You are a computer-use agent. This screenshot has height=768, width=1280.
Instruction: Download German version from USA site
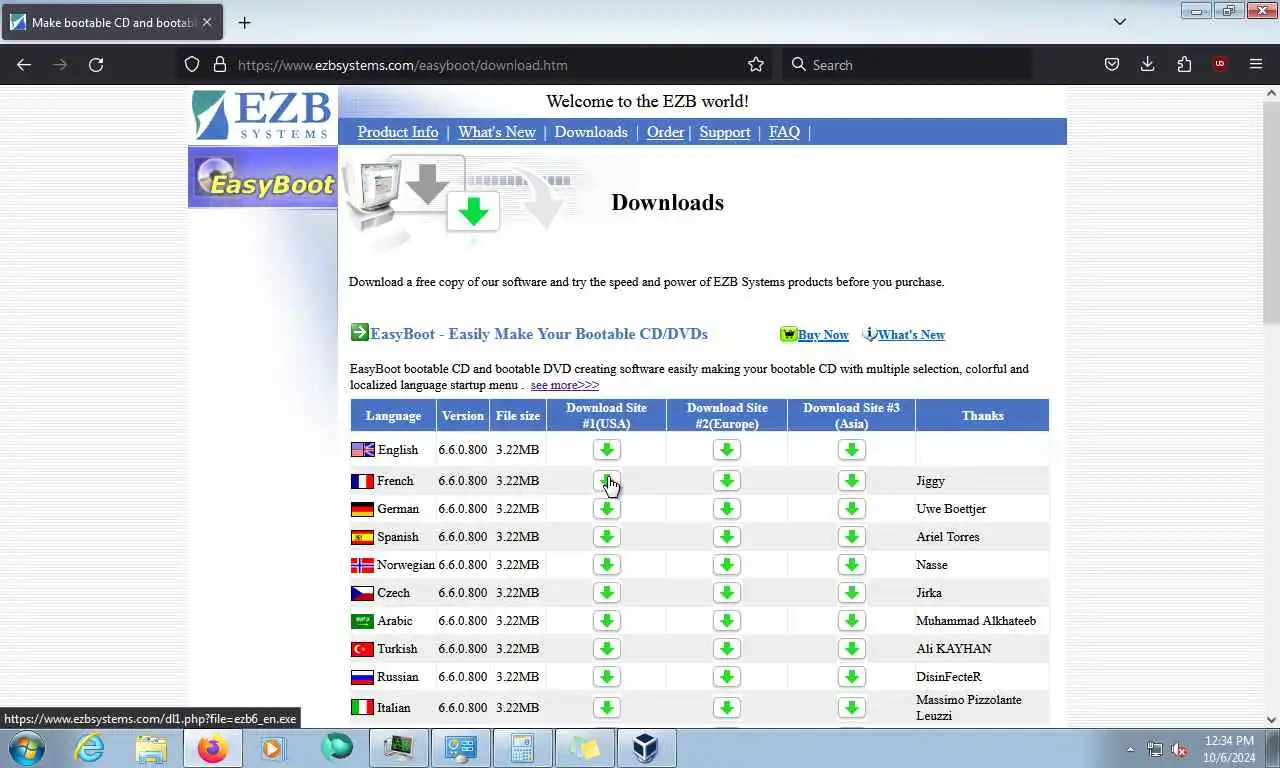pos(606,509)
